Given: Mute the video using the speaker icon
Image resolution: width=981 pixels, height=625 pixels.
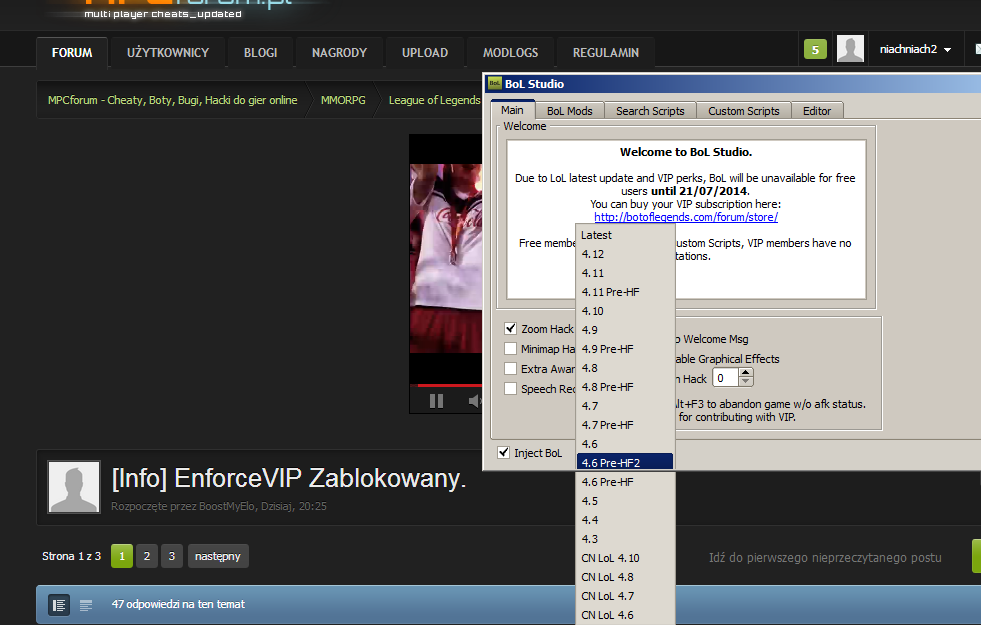Looking at the screenshot, I should coord(475,401).
